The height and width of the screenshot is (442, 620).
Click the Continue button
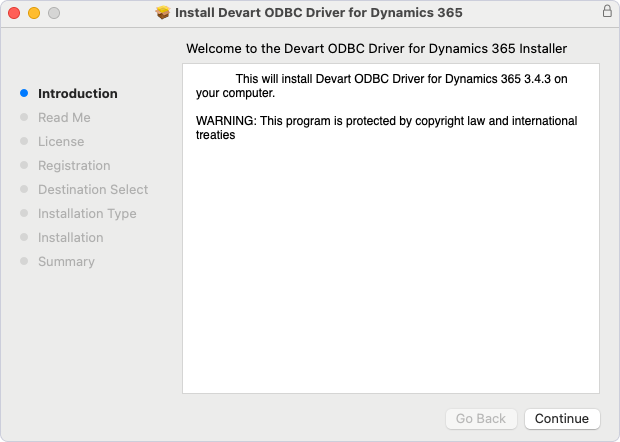[562, 418]
